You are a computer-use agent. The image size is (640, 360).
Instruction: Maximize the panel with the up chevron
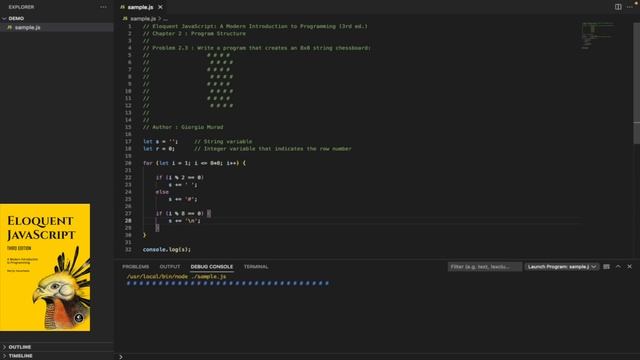point(618,267)
